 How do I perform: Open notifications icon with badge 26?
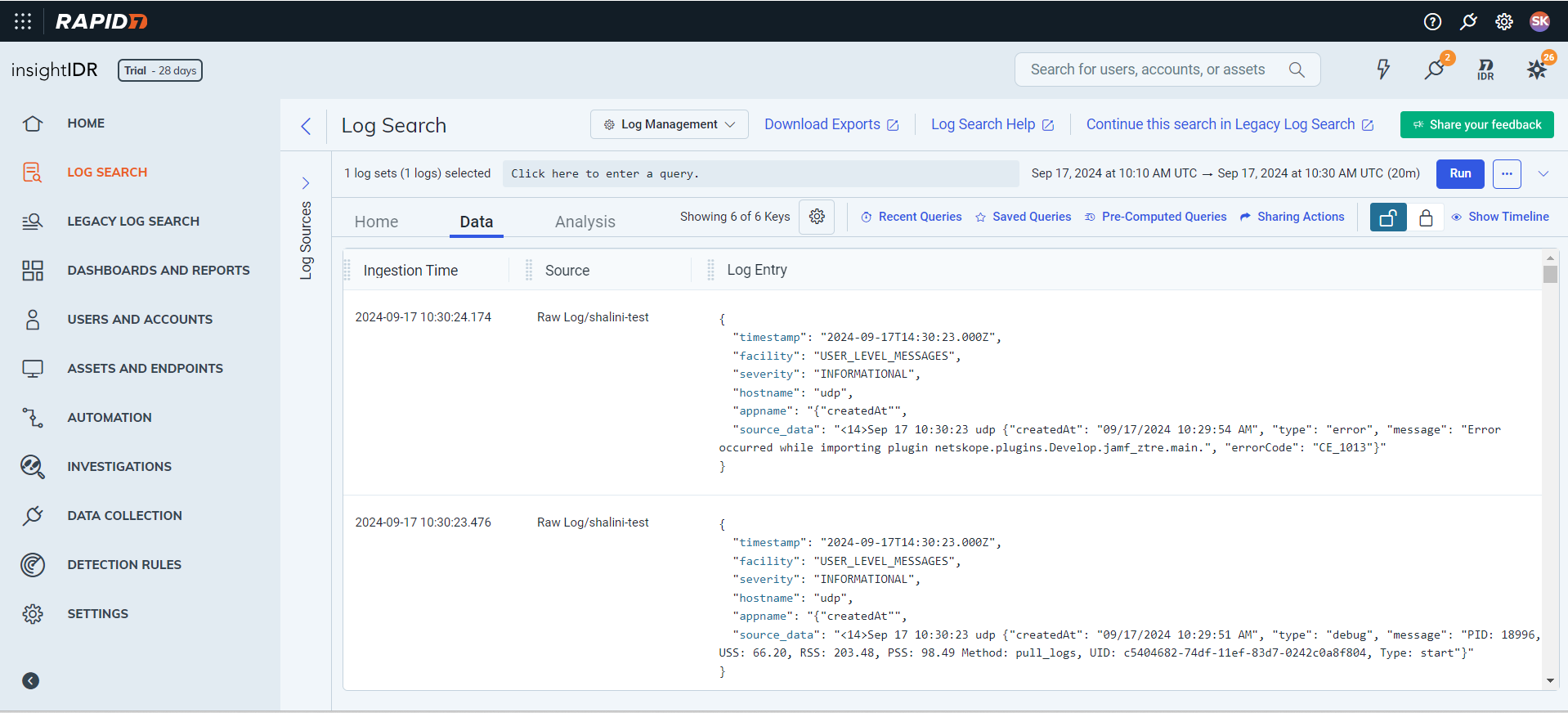[x=1539, y=68]
